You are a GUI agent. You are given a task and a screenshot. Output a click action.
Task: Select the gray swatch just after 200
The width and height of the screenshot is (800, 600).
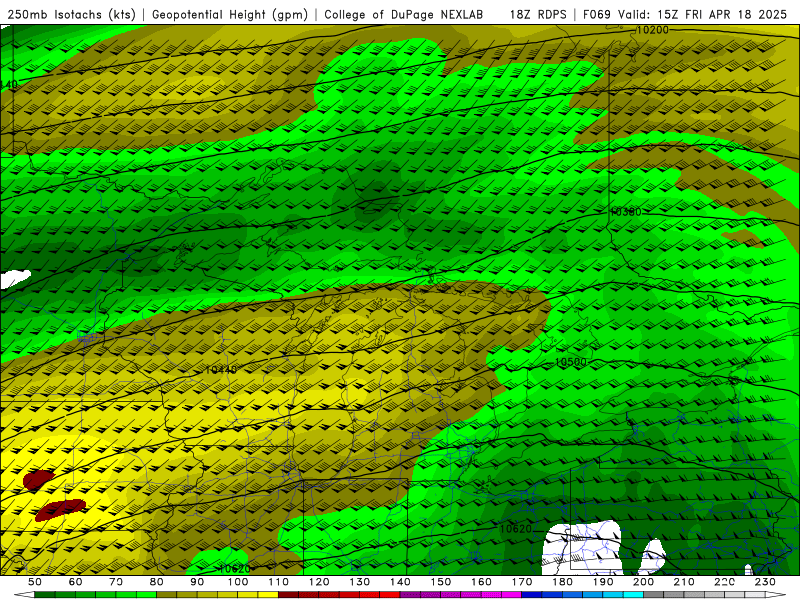[654, 595]
